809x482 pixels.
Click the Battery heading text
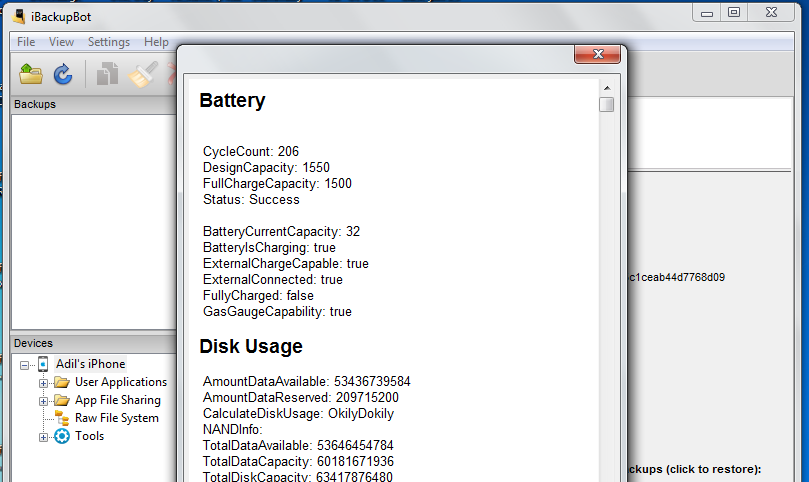tap(232, 101)
